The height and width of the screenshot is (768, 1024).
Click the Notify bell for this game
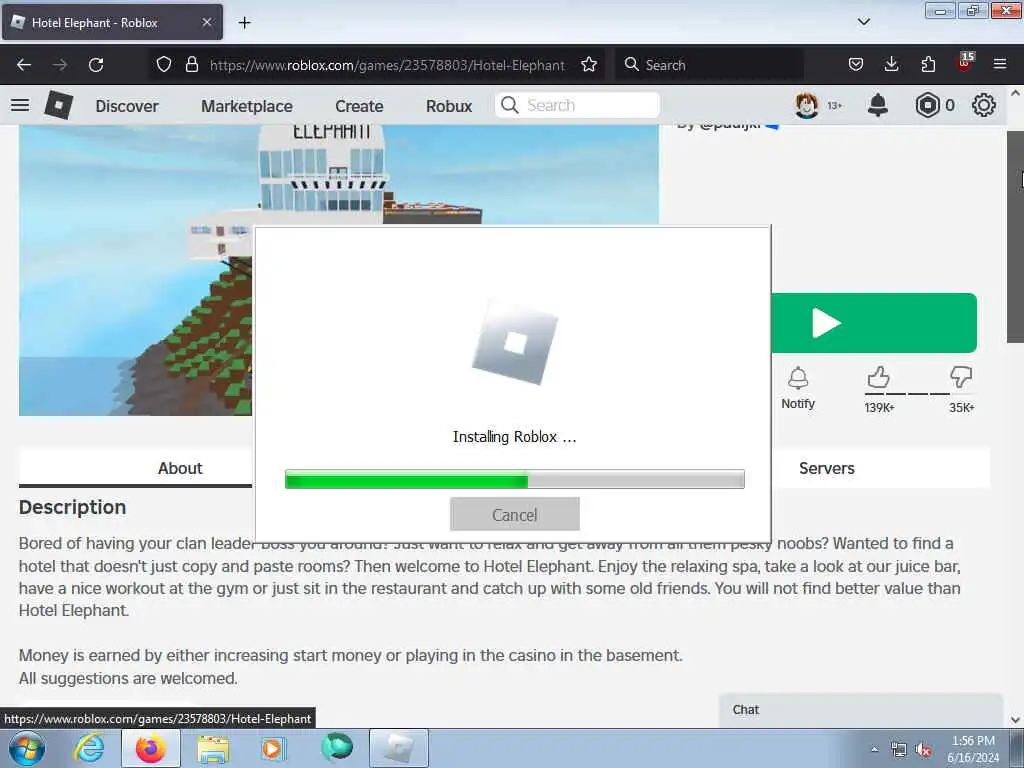798,389
